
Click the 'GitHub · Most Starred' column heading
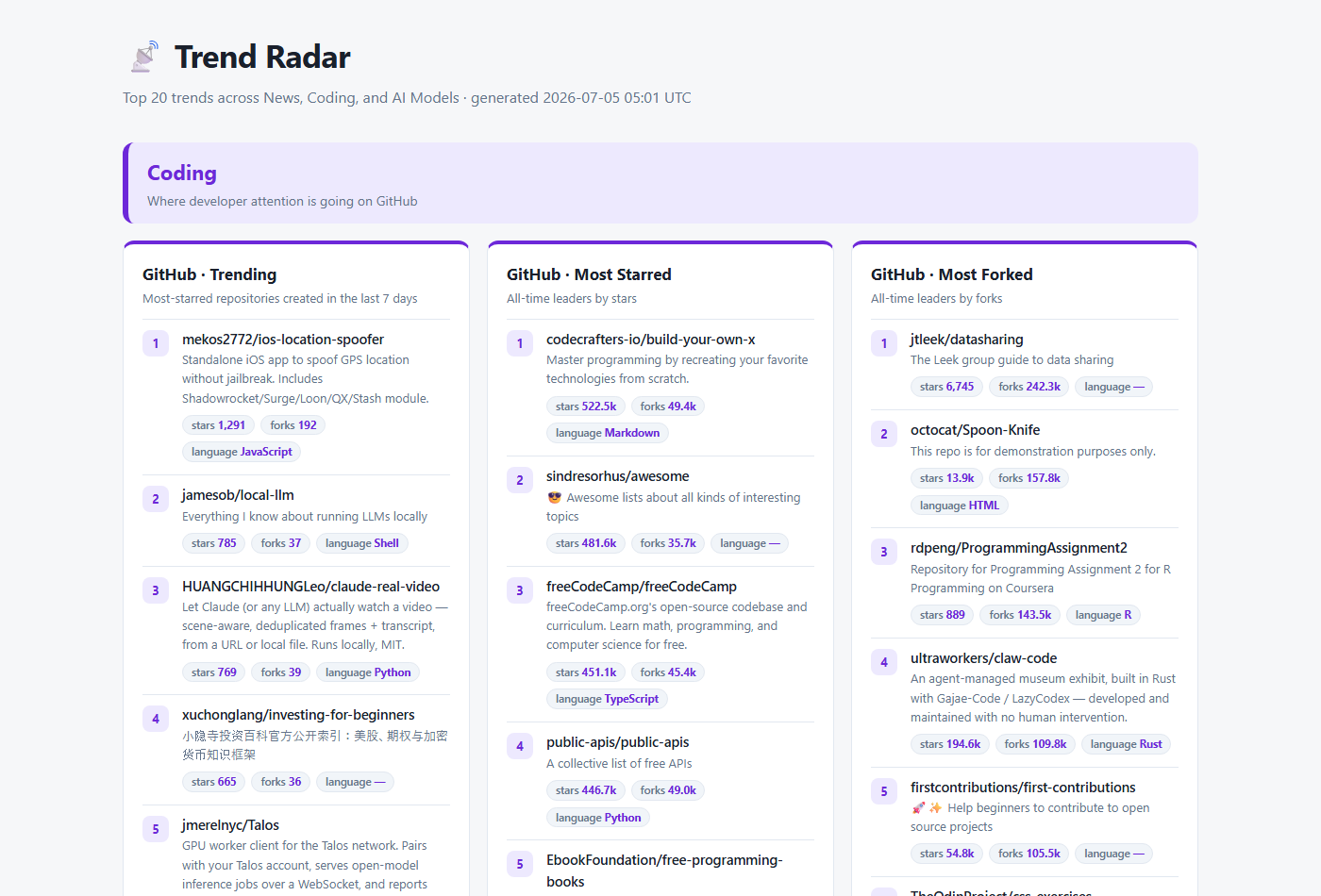(589, 274)
